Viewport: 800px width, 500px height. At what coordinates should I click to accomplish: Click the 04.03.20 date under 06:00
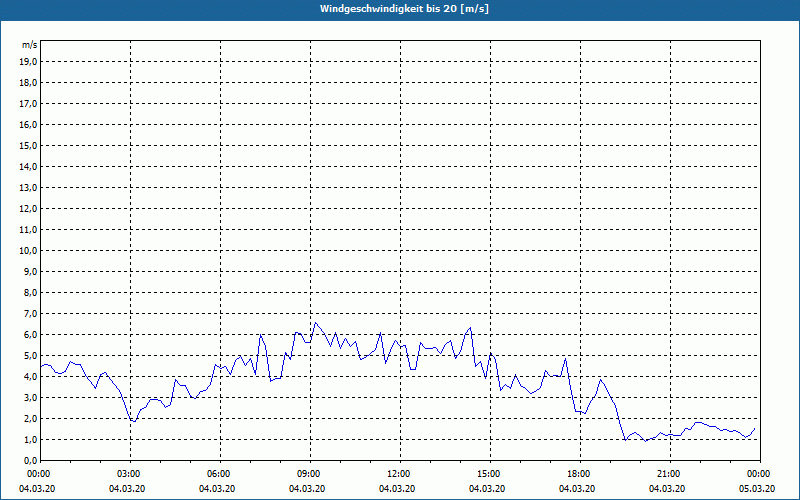[x=217, y=489]
